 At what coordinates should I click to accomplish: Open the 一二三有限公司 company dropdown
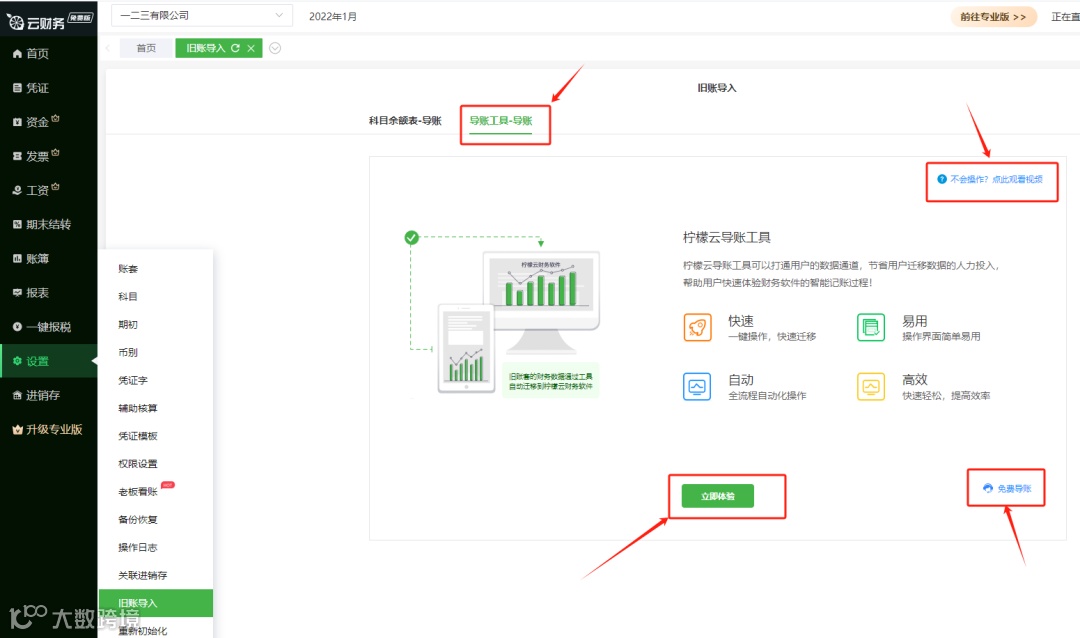[x=202, y=15]
